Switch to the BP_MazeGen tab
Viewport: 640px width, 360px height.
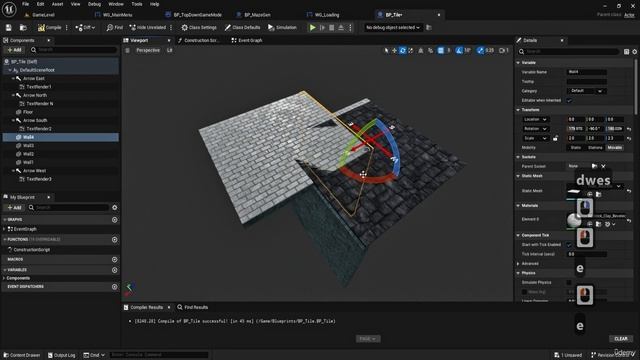[x=257, y=15]
